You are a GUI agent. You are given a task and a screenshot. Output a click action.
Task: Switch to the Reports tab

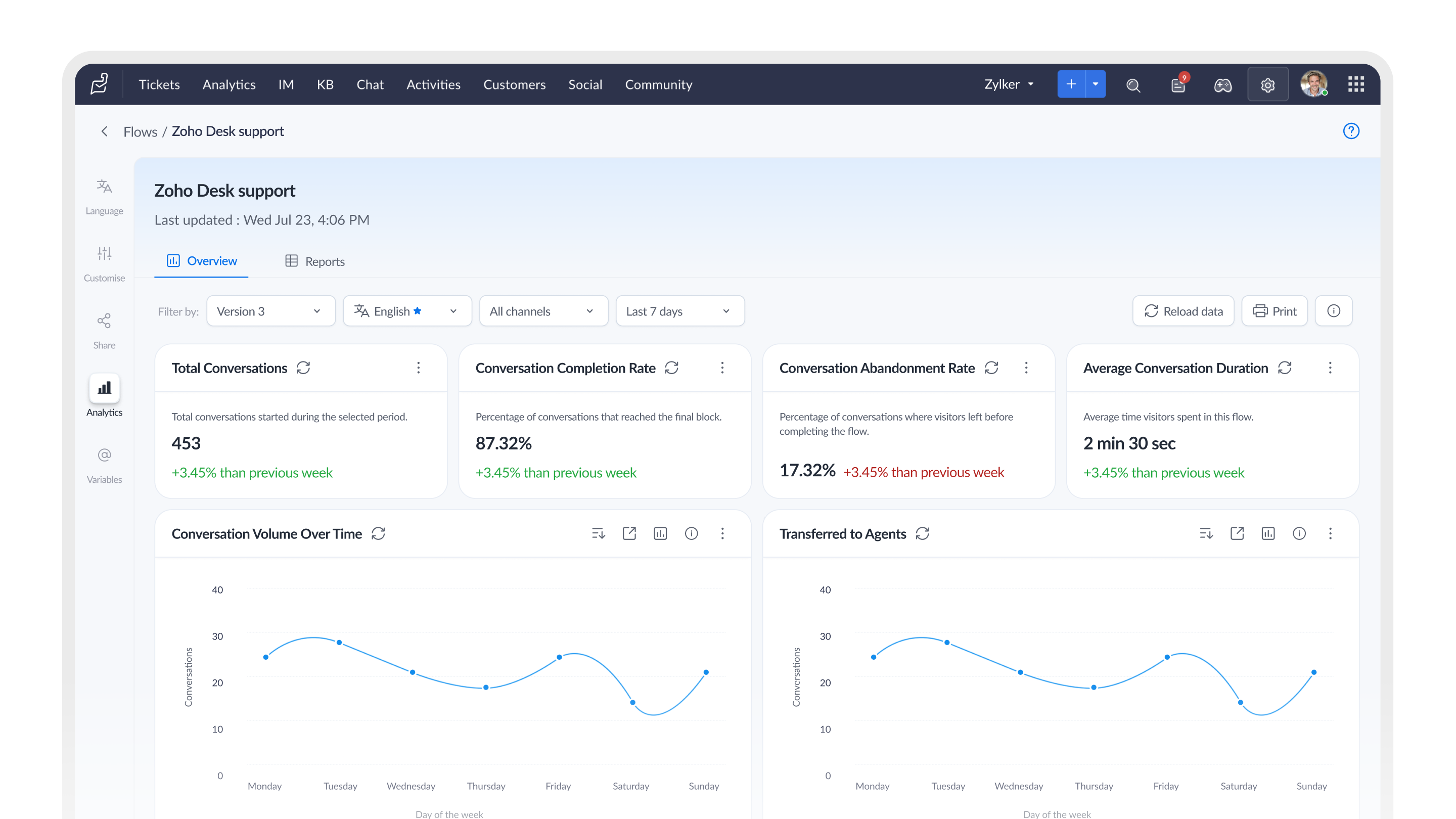(x=315, y=261)
